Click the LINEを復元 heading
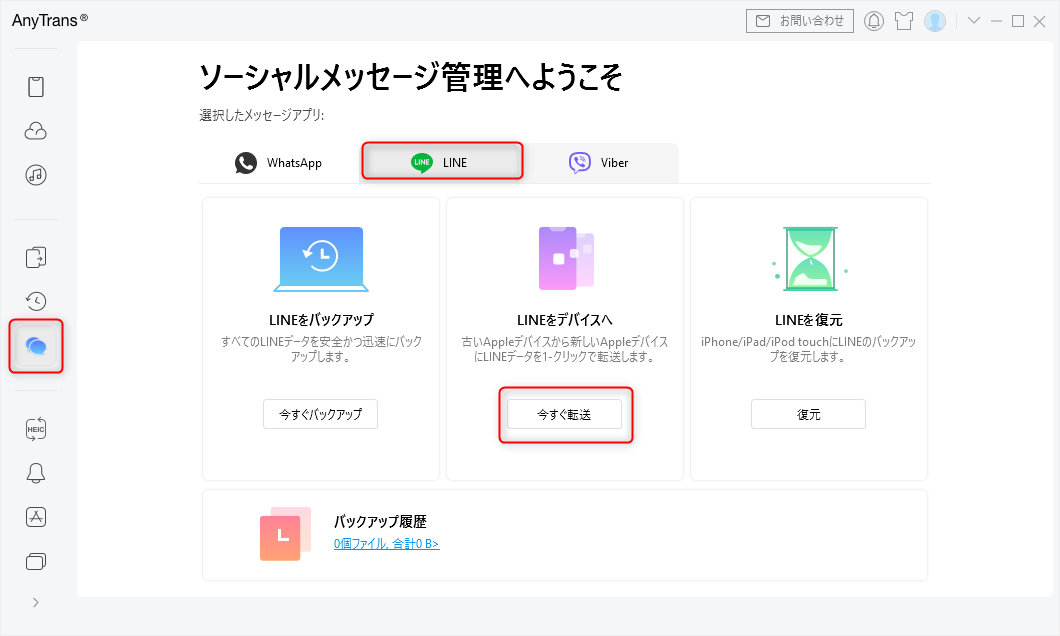The height and width of the screenshot is (636, 1060). point(809,320)
